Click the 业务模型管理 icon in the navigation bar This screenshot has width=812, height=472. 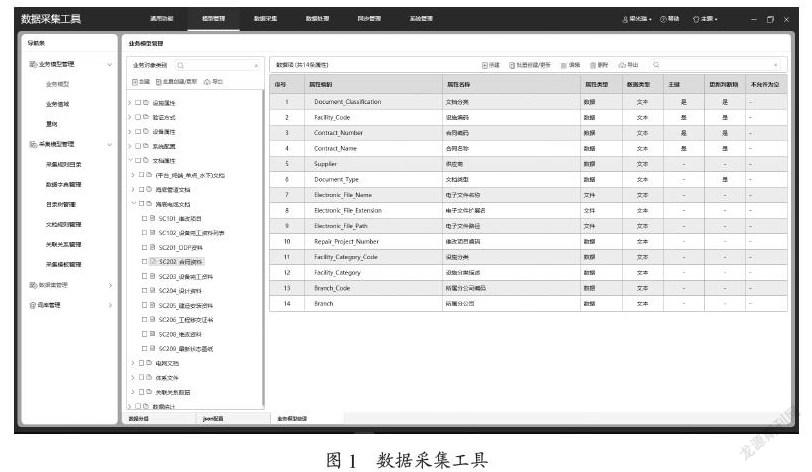point(33,64)
